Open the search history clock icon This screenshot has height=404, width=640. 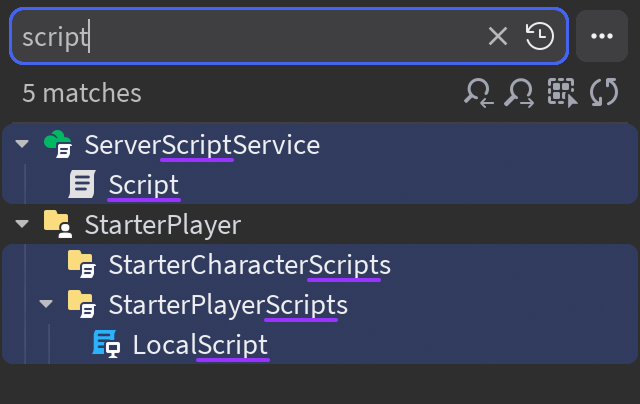[x=540, y=37]
